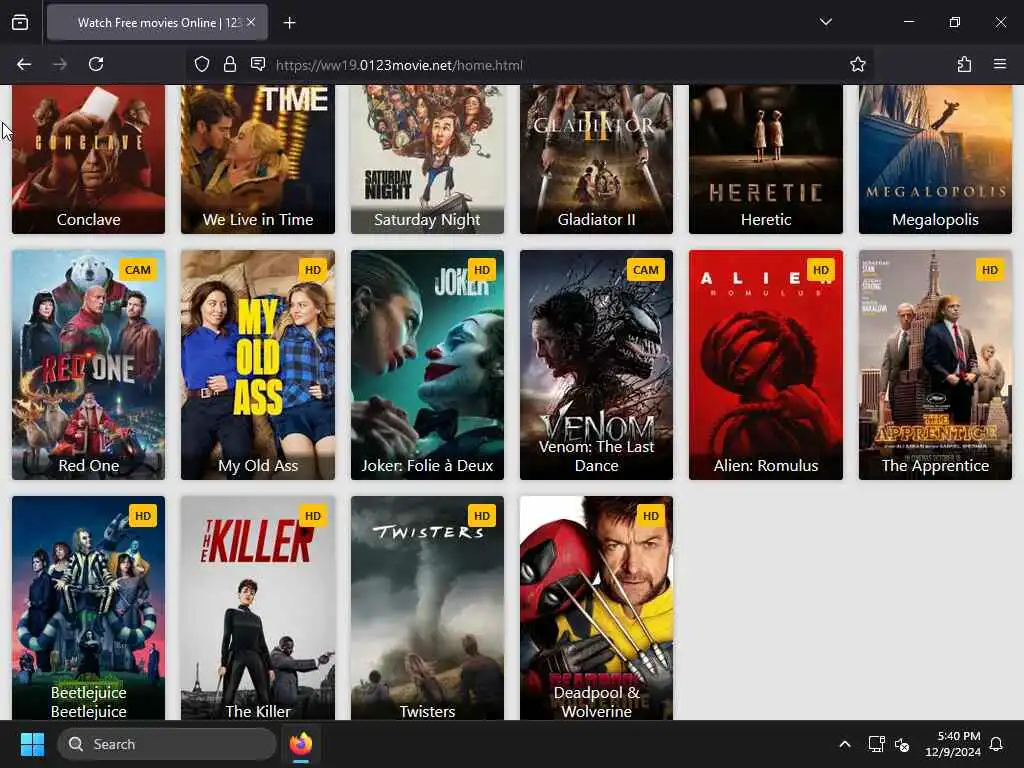The image size is (1024, 768).
Task: Open the permissions icon in address bar
Action: click(258, 64)
